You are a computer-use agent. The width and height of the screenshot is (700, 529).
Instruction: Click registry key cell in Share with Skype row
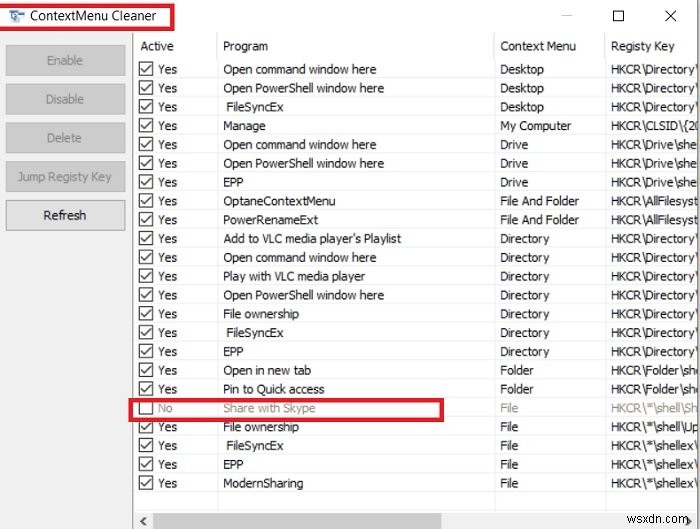point(654,408)
